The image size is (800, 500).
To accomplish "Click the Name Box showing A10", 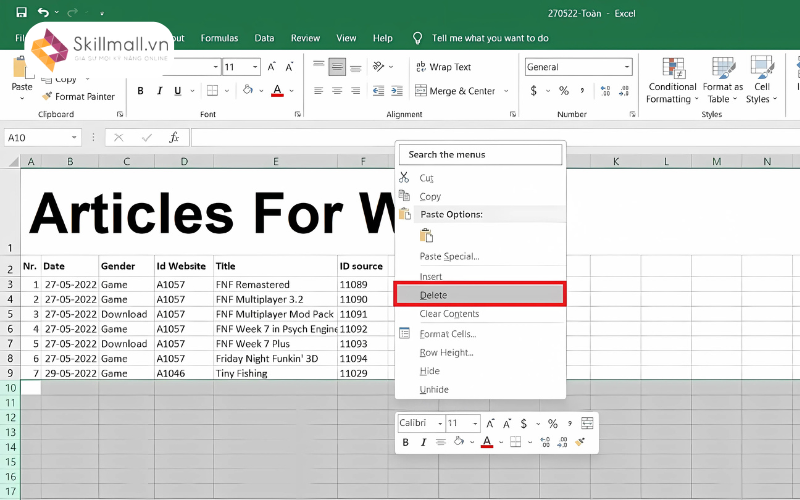I will [42, 137].
